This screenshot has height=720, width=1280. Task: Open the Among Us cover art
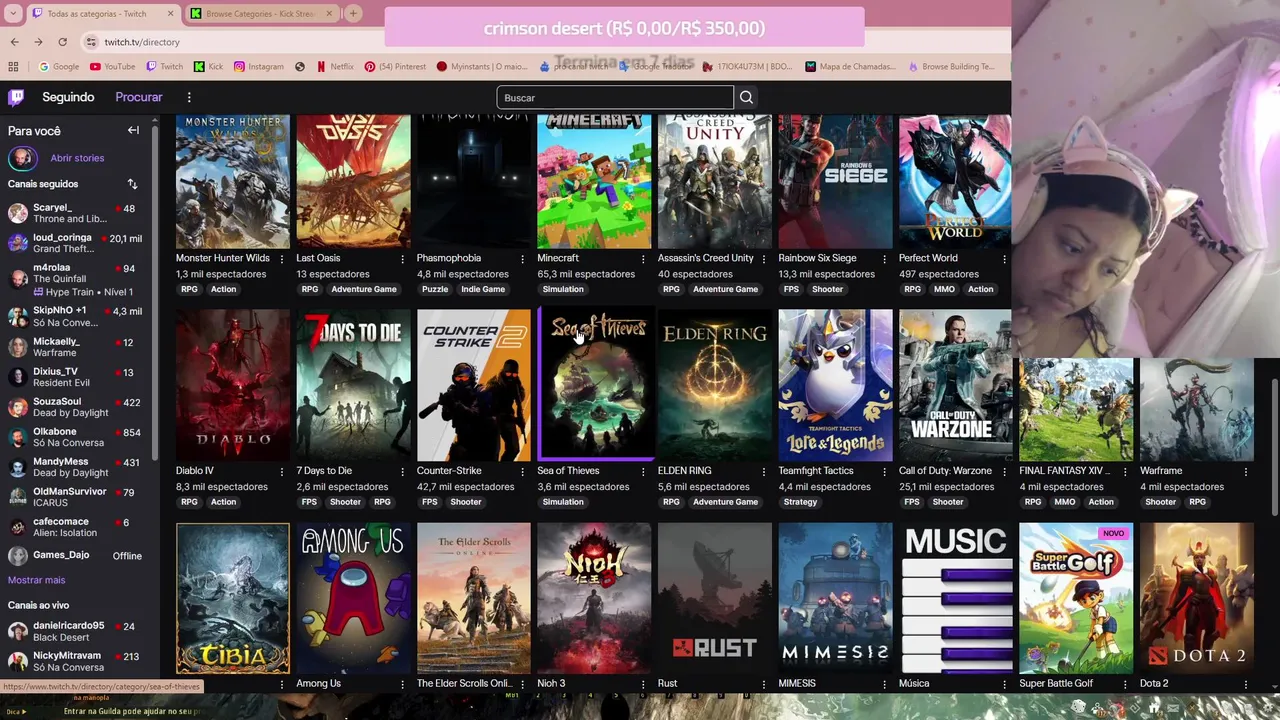pos(353,598)
